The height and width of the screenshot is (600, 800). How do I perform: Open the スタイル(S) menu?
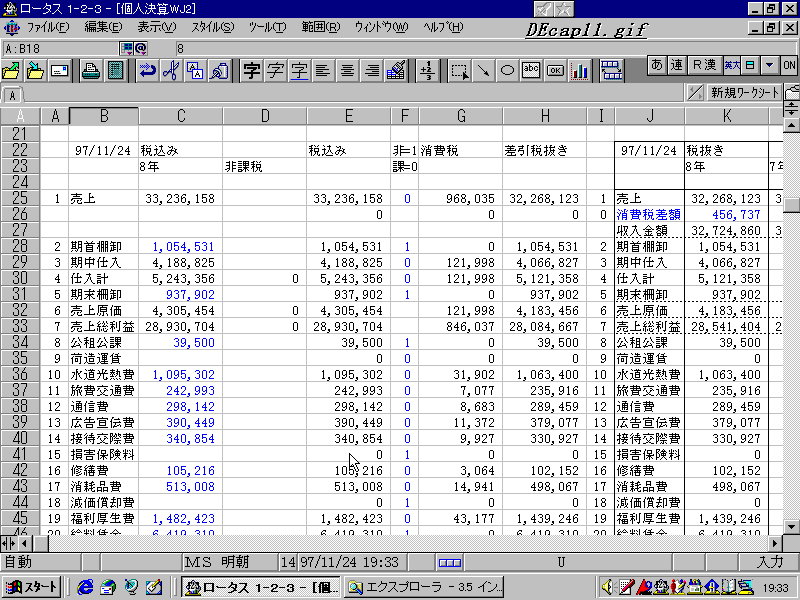(212, 27)
